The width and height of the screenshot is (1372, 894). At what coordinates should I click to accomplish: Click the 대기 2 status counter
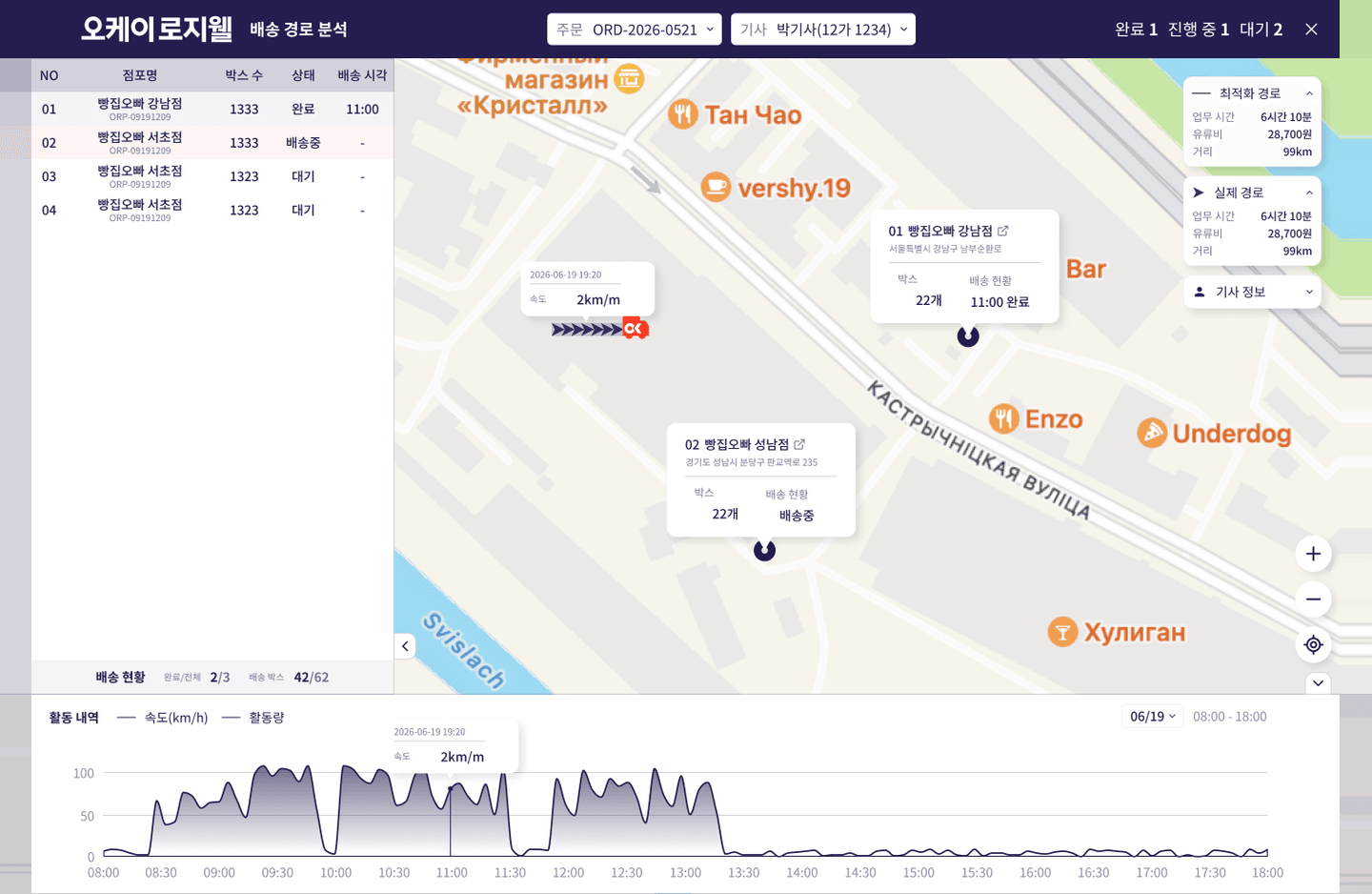click(x=1261, y=30)
